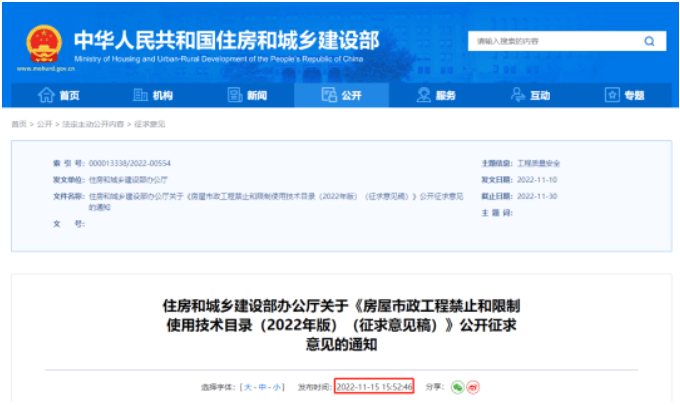Screen dimensions: 680x405
Task: Click the national emblem logo
Action: pos(44,44)
